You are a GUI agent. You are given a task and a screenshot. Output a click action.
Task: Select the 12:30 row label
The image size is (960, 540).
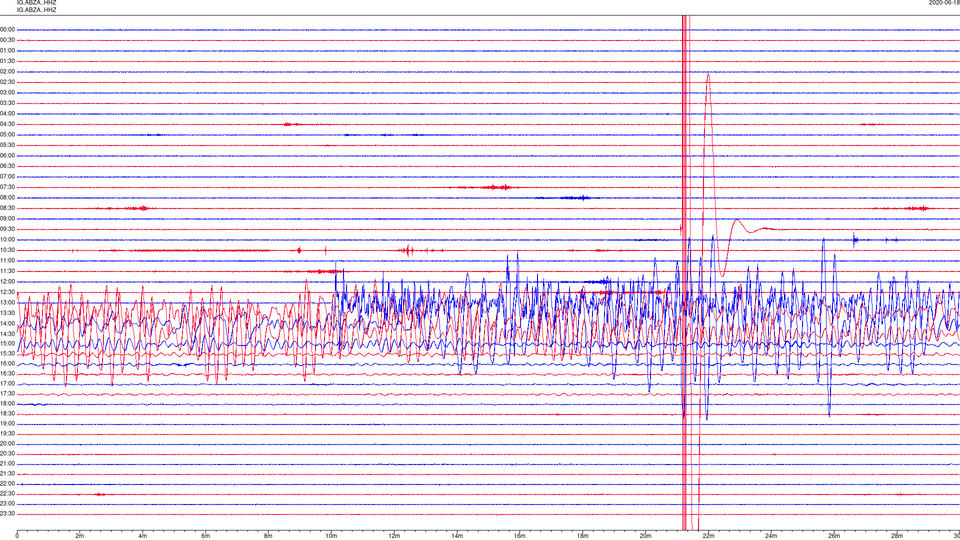click(7, 292)
